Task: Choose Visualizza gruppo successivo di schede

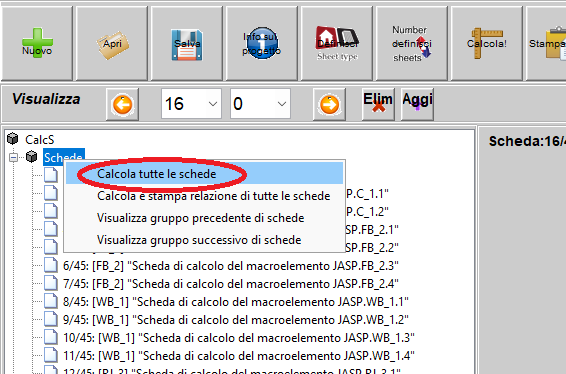Action: (204, 240)
